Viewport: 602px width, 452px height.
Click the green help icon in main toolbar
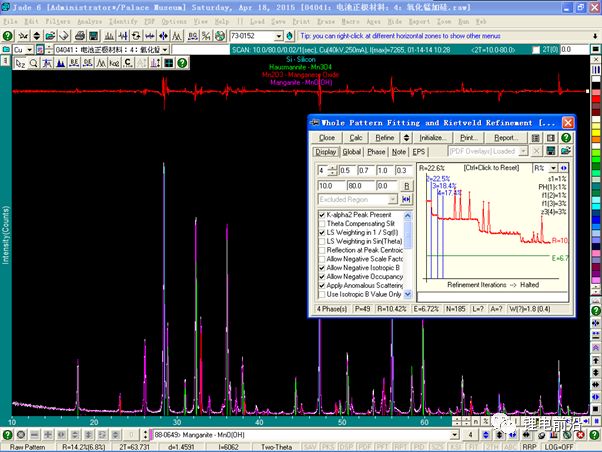point(8,36)
